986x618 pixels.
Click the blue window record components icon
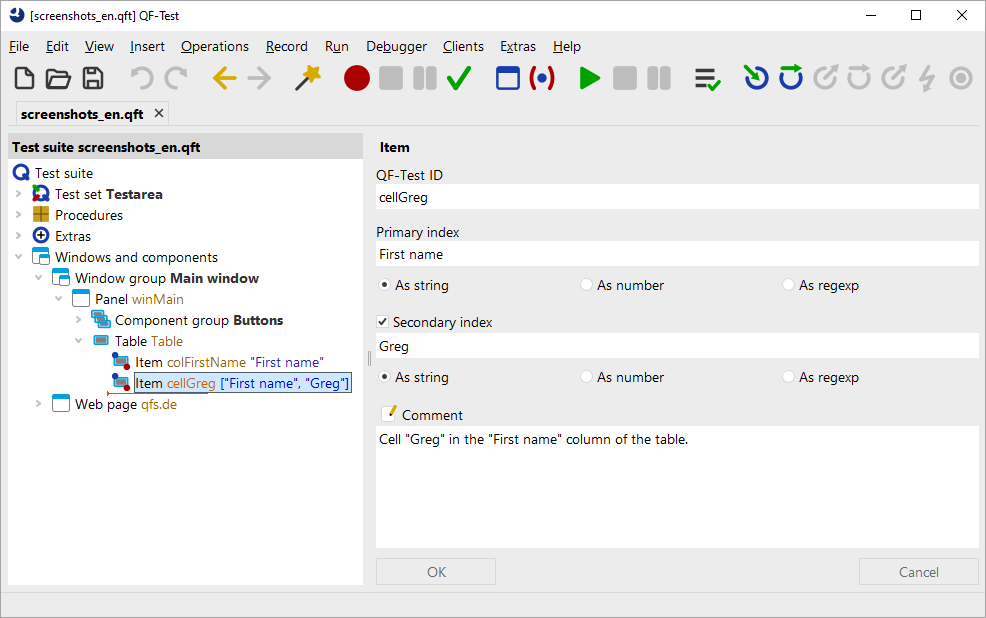pyautogui.click(x=507, y=79)
